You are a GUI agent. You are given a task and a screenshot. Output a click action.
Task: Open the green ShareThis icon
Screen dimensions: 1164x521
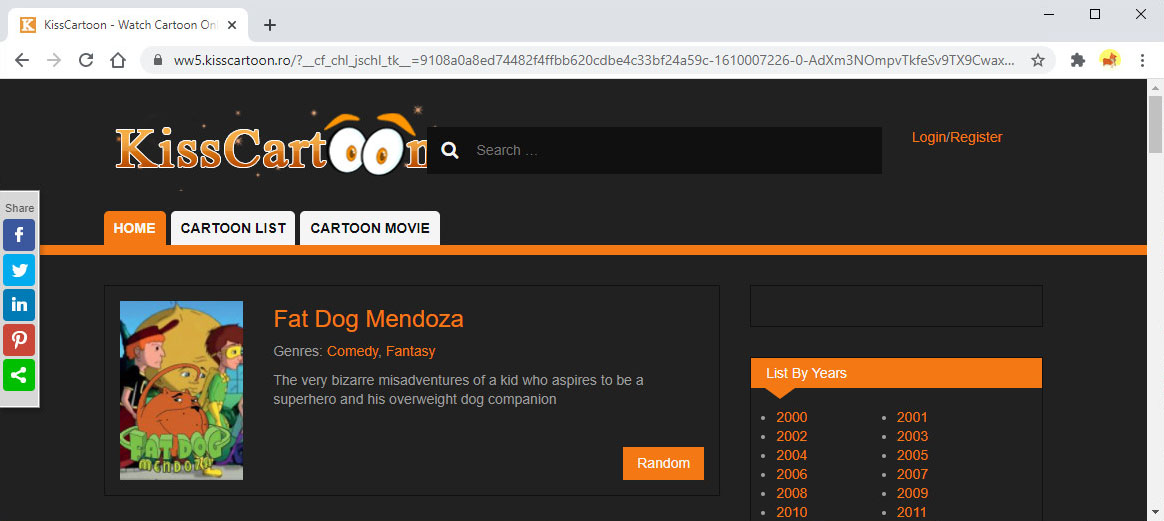point(19,375)
